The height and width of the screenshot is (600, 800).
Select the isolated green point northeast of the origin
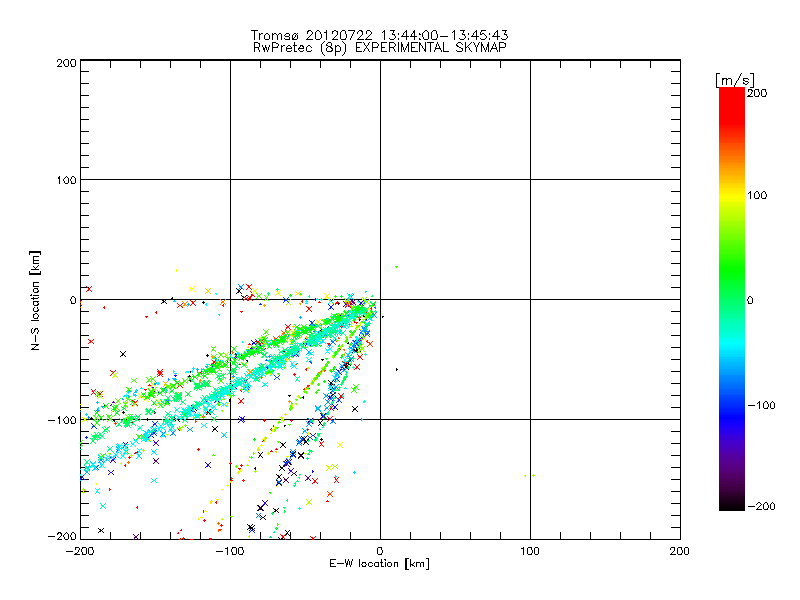397,267
